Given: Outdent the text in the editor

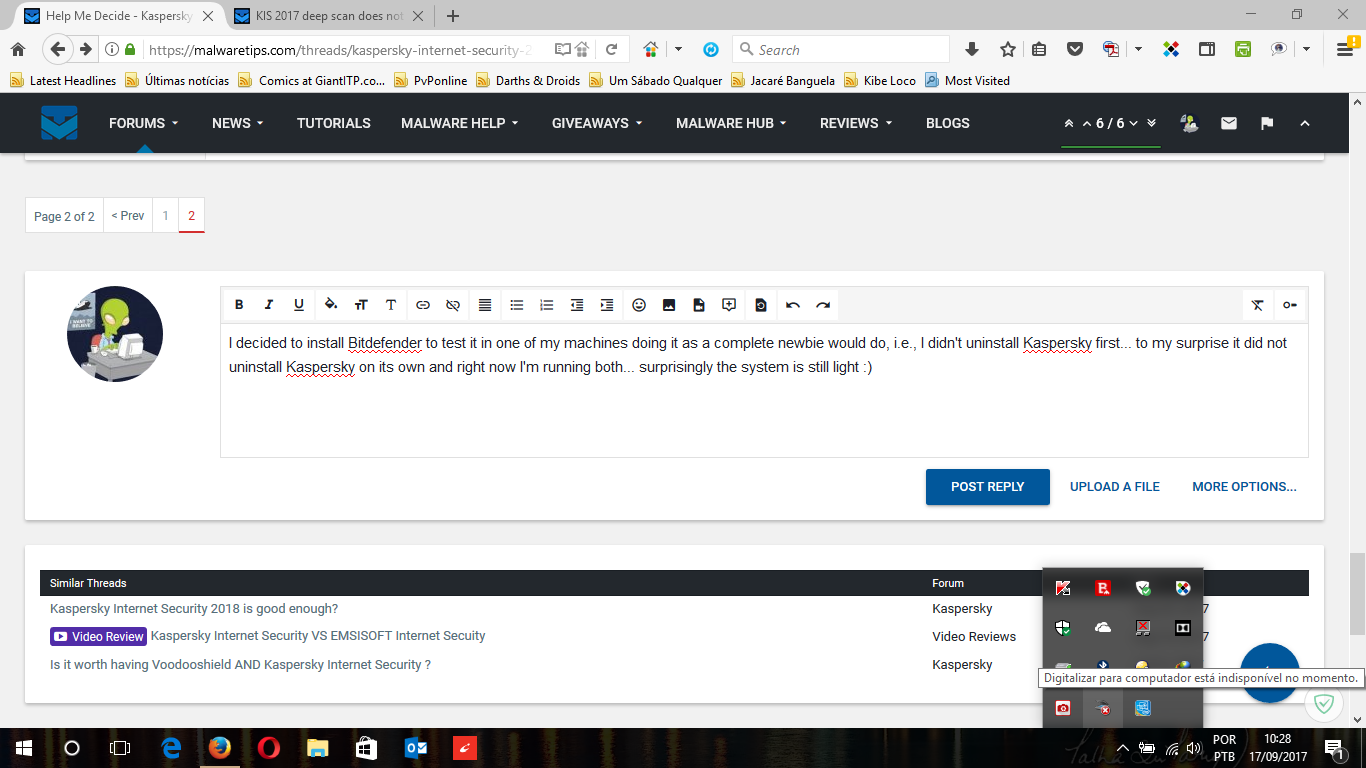Looking at the screenshot, I should pos(577,305).
